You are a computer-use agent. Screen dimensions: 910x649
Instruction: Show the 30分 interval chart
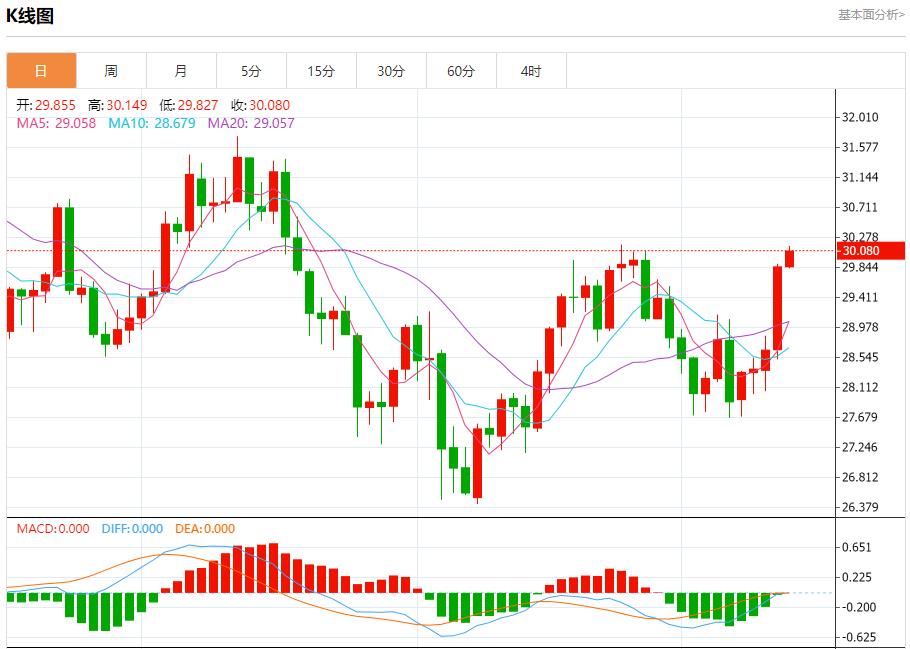click(x=391, y=71)
